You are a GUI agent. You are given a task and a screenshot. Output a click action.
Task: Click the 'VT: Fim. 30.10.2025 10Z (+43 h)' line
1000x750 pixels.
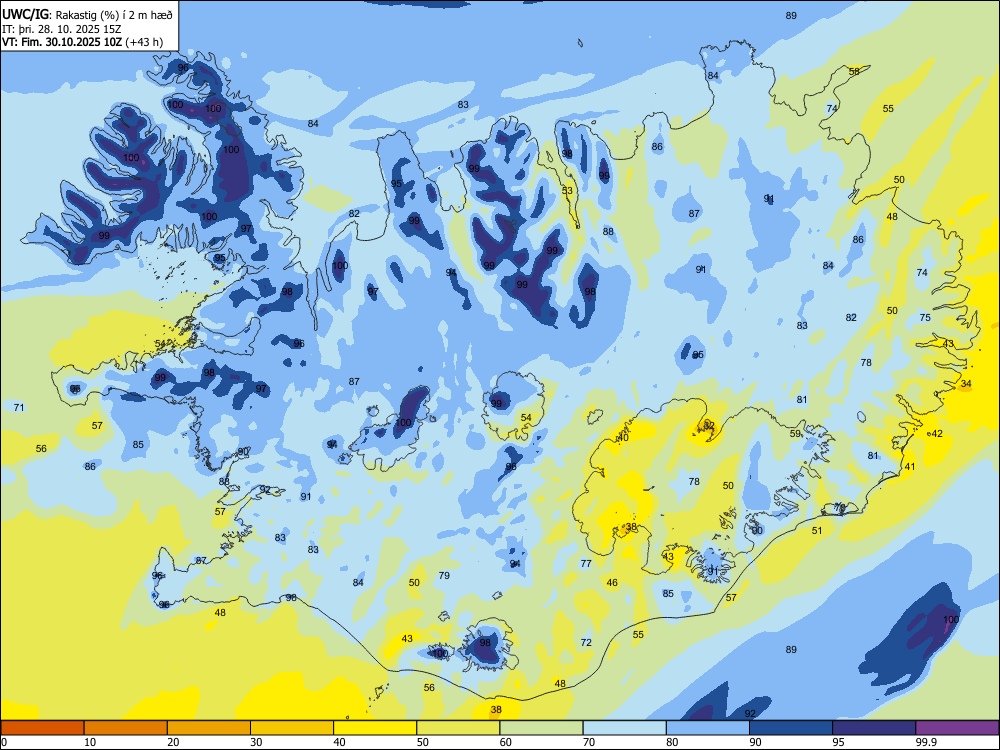(x=82, y=42)
